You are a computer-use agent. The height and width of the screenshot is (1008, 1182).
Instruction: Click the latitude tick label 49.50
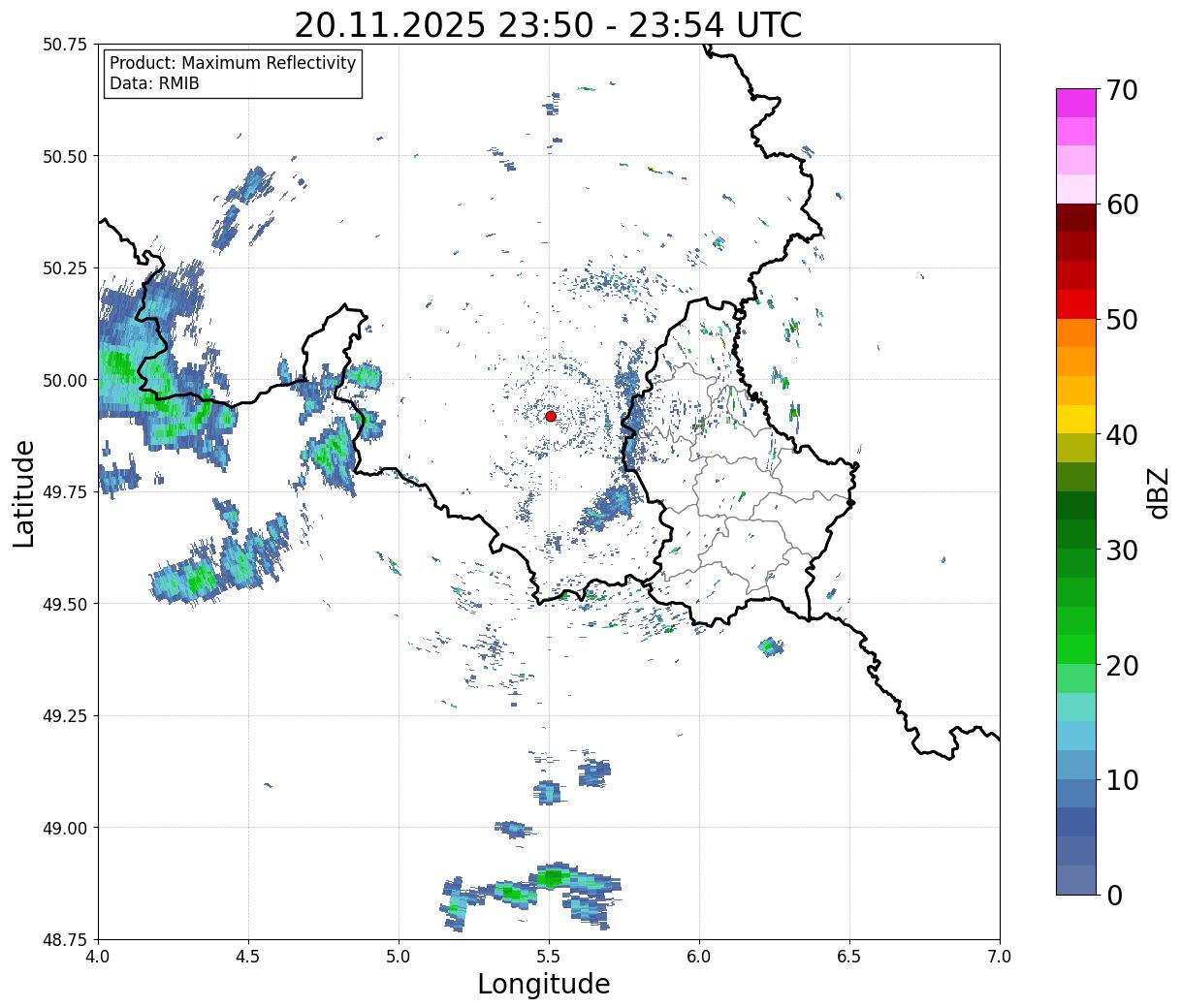(65, 604)
